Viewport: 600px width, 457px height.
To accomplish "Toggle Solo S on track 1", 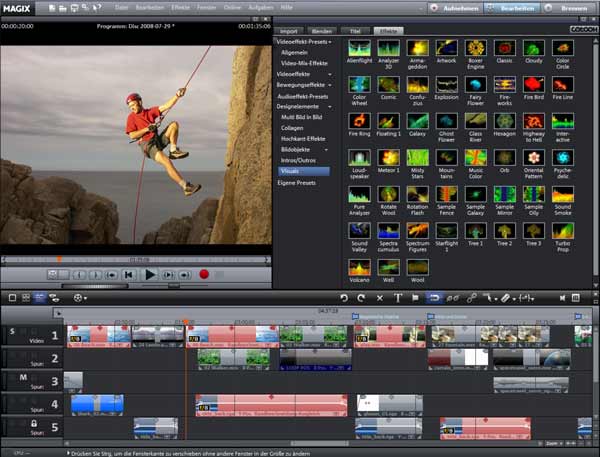I will click(x=13, y=331).
